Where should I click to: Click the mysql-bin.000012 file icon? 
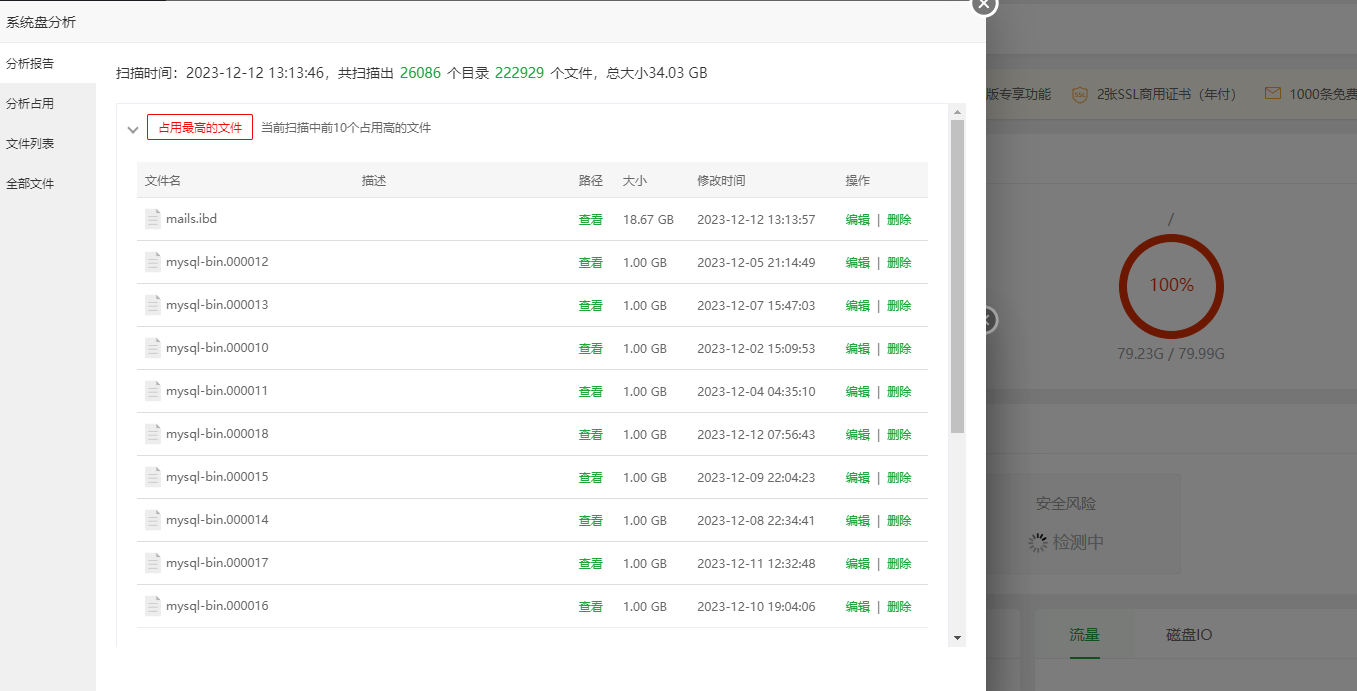(x=153, y=262)
